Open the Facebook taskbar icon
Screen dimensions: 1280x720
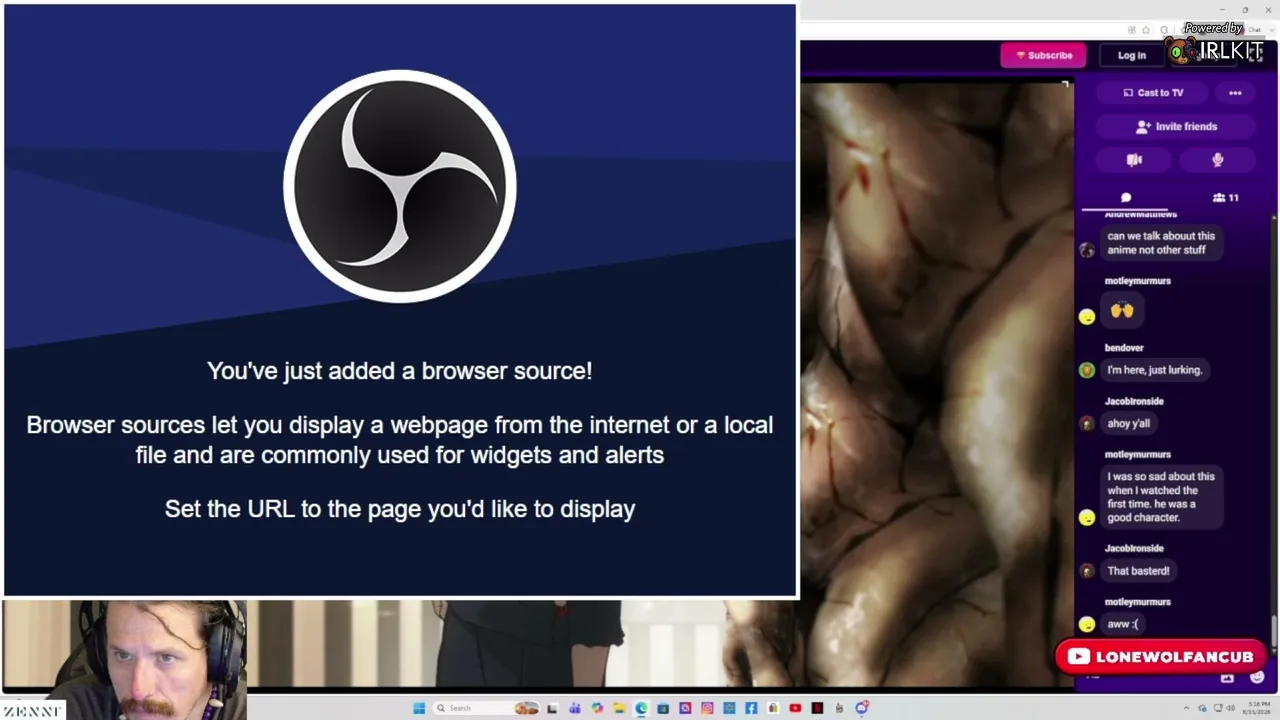coord(751,708)
